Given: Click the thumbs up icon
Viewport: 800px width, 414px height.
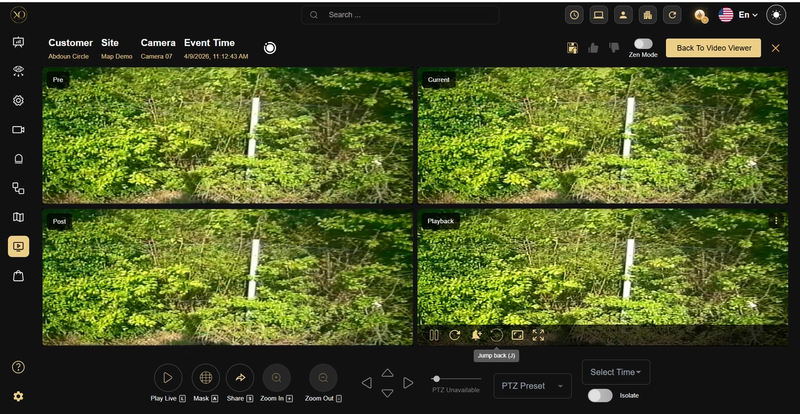Looking at the screenshot, I should tap(593, 48).
